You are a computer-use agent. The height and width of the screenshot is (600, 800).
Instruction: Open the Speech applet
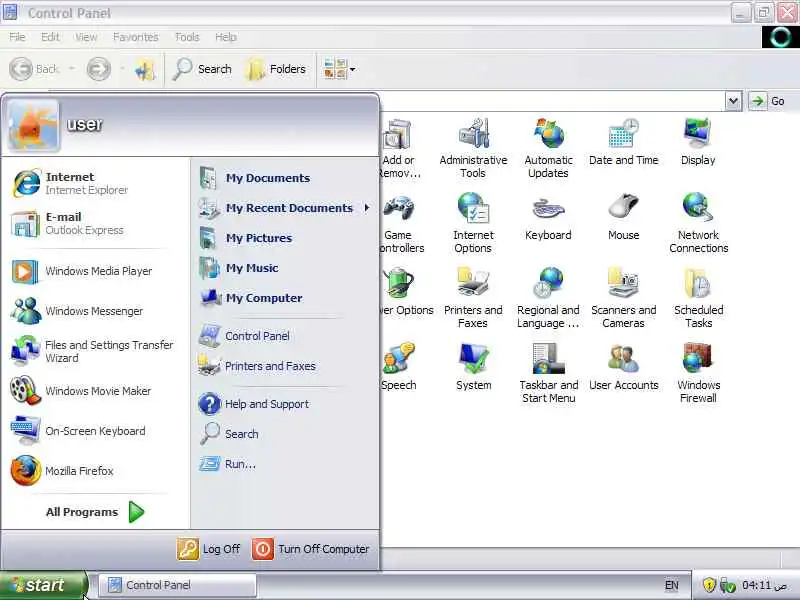[x=399, y=367]
